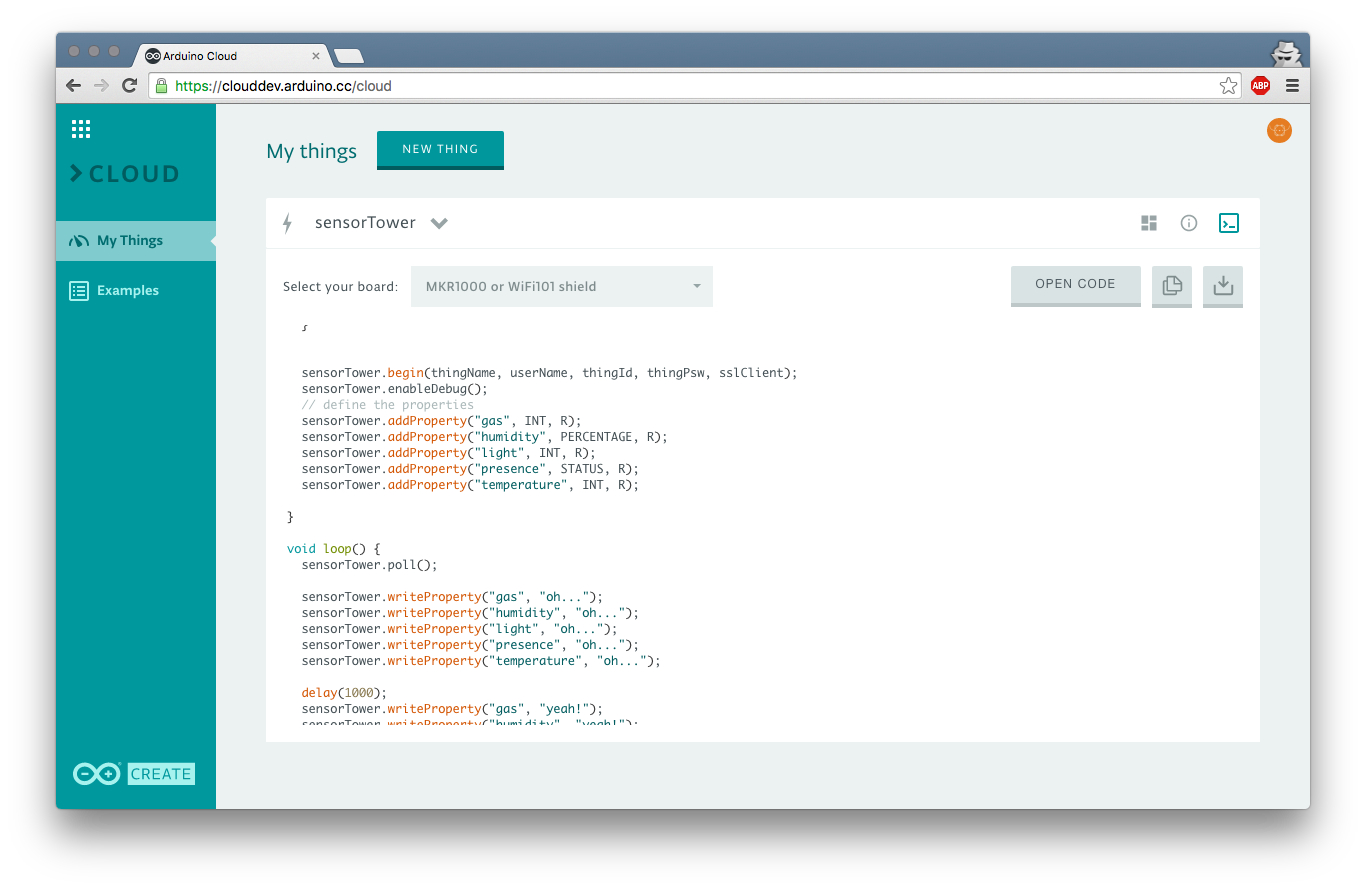Viewport: 1366px width, 889px height.
Task: Open the apps grid icon in sidebar
Action: (x=81, y=129)
